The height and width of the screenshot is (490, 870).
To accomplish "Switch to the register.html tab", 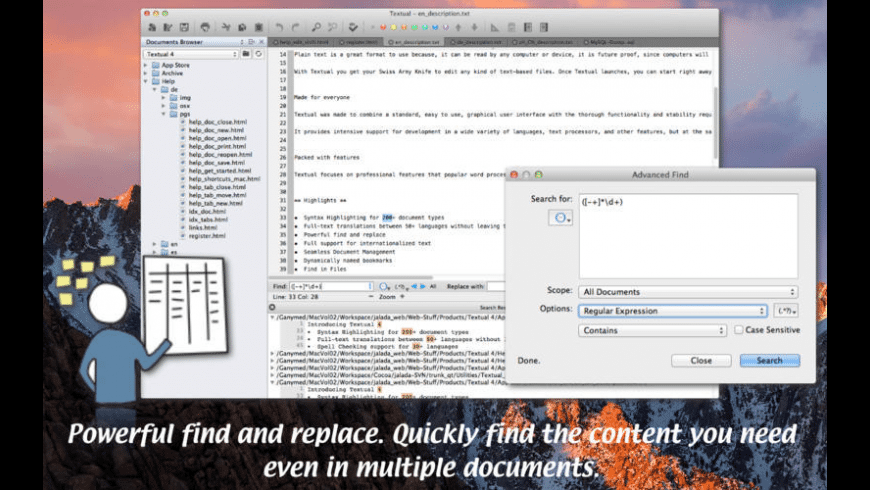I will click(x=360, y=42).
